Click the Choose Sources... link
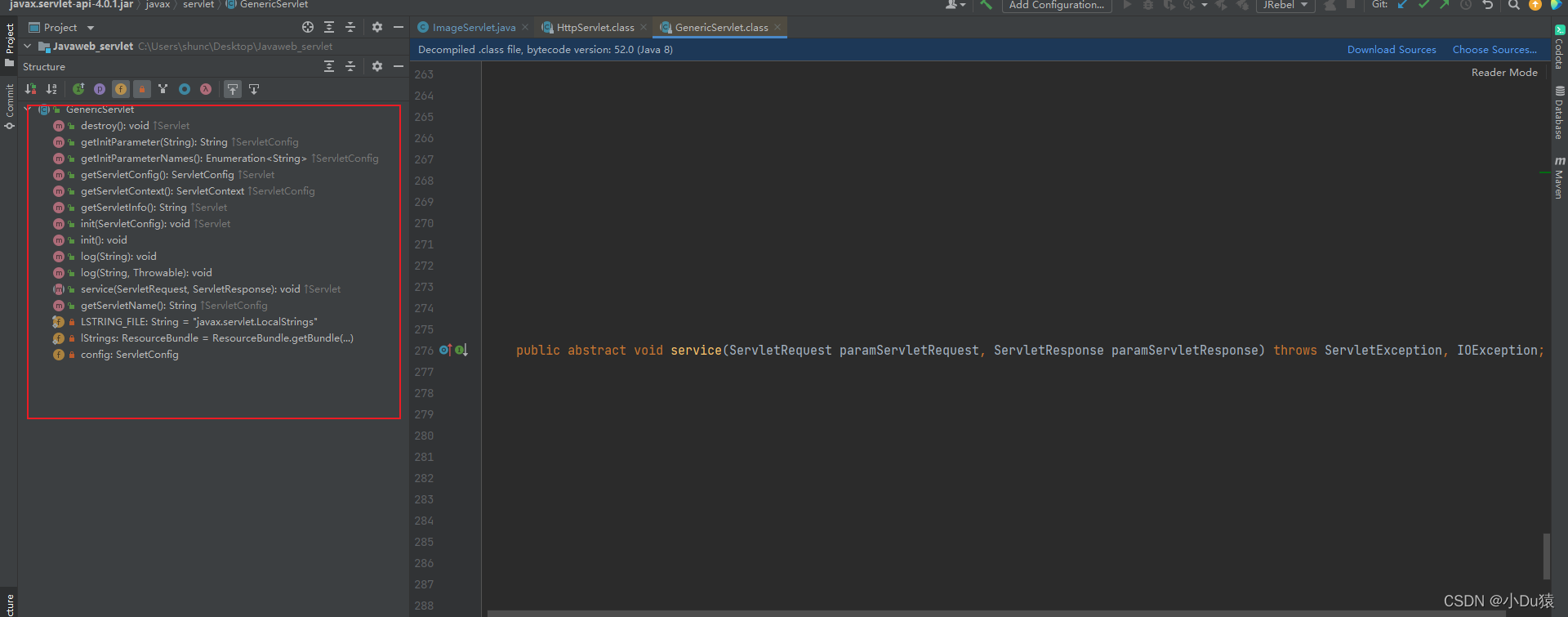1568x617 pixels. click(1494, 50)
